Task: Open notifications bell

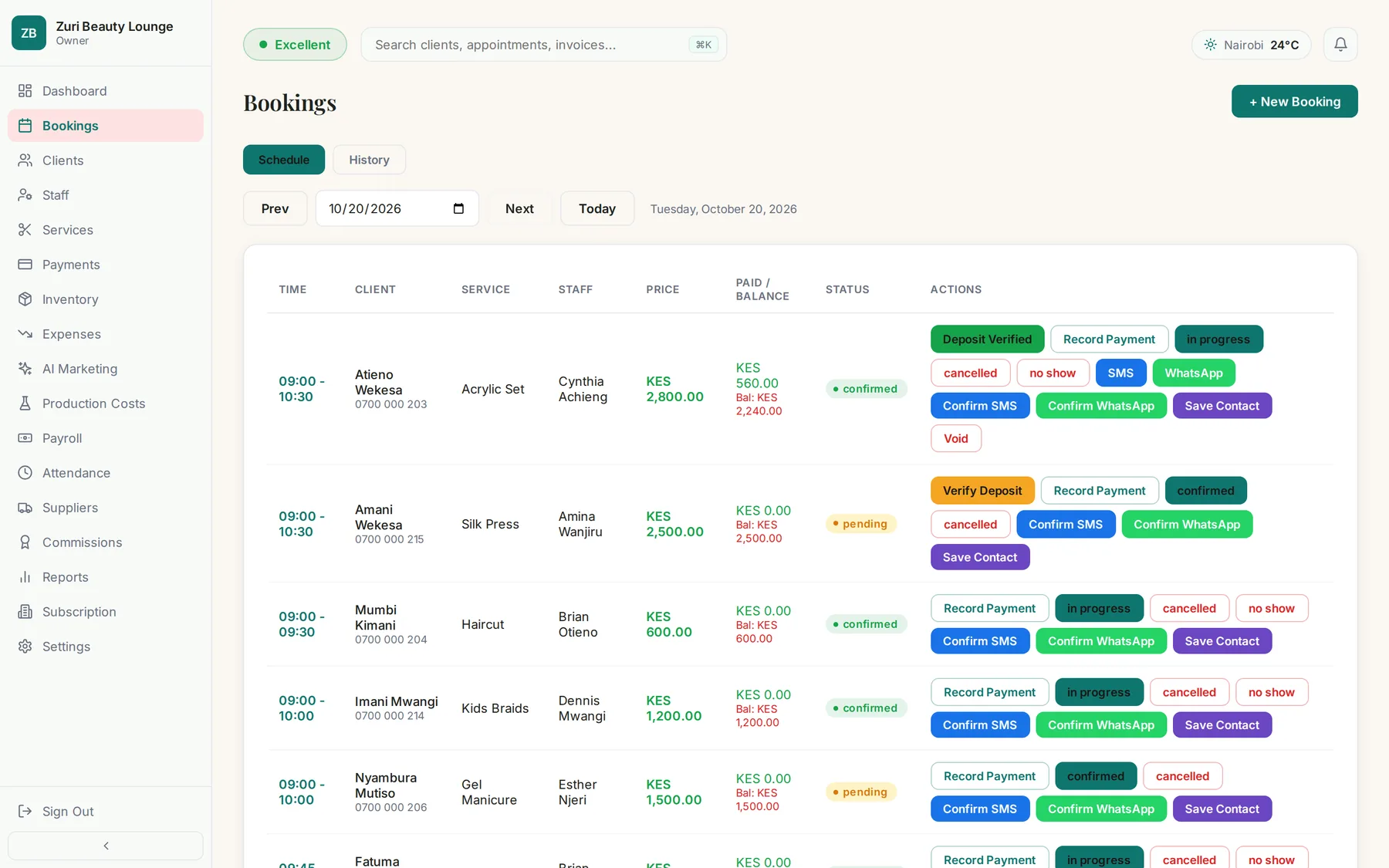Action: point(1340,45)
